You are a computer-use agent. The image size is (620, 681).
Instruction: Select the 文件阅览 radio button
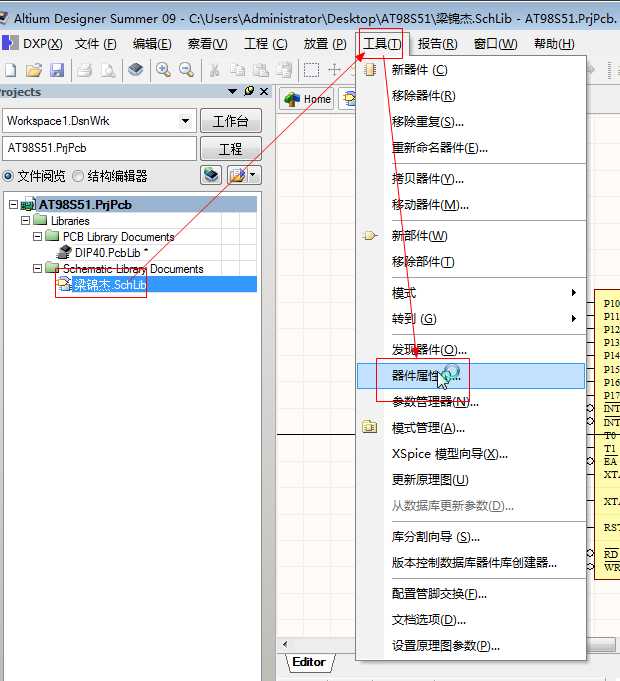click(8, 176)
